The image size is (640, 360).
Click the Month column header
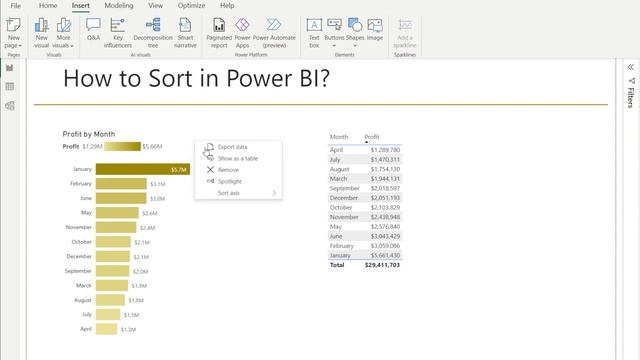coord(339,137)
